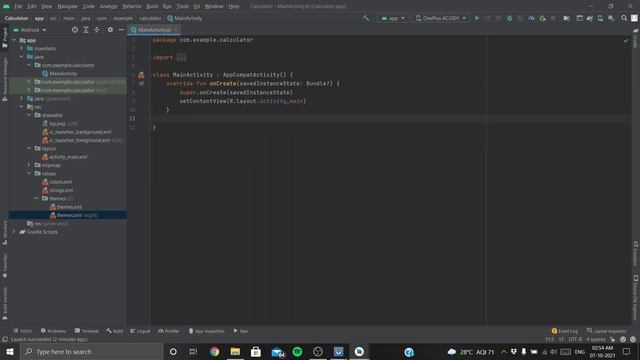The width and height of the screenshot is (640, 360).
Task: Toggle the Build Variants side panel
Action: click(5, 303)
